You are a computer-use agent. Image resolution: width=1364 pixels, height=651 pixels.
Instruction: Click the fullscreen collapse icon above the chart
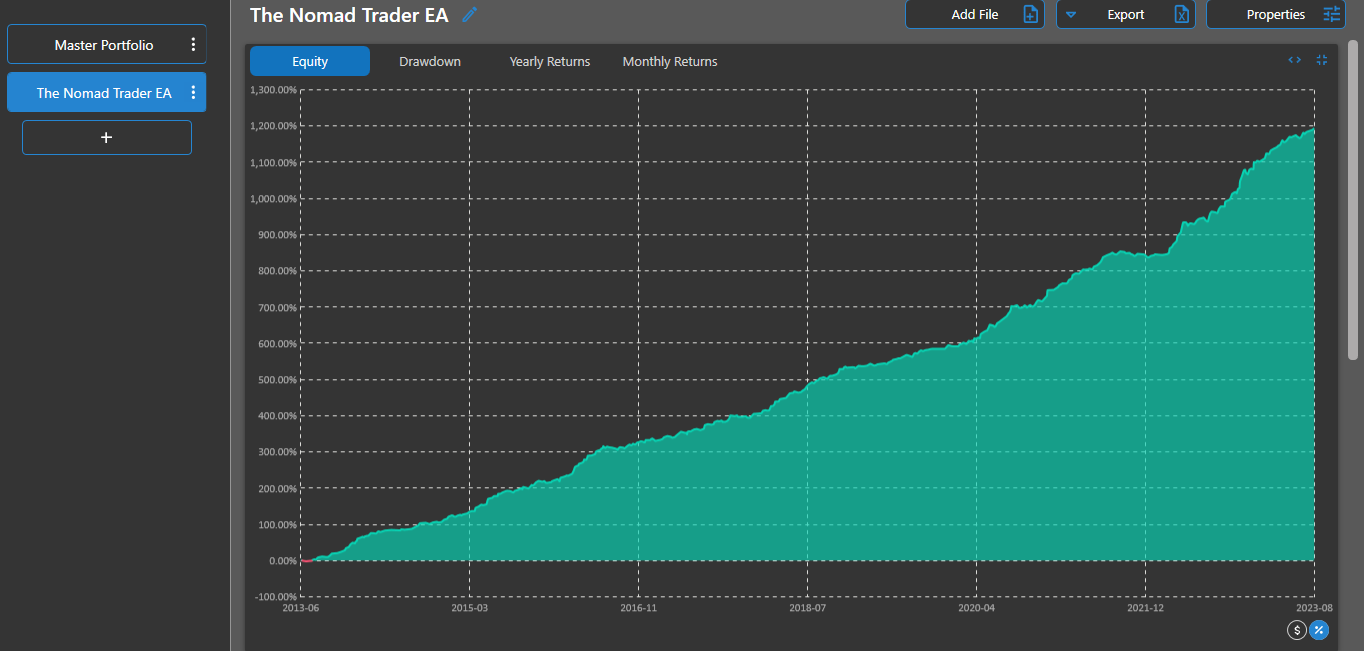[1321, 60]
